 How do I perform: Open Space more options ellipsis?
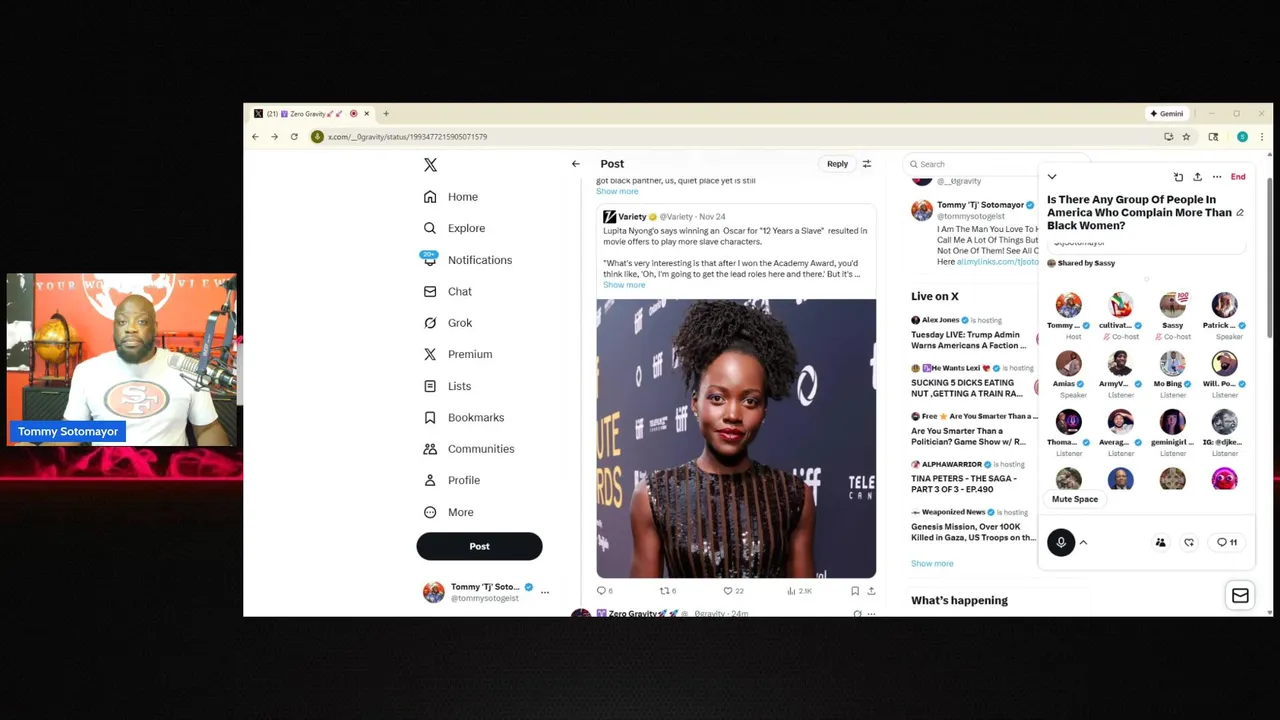point(1217,177)
